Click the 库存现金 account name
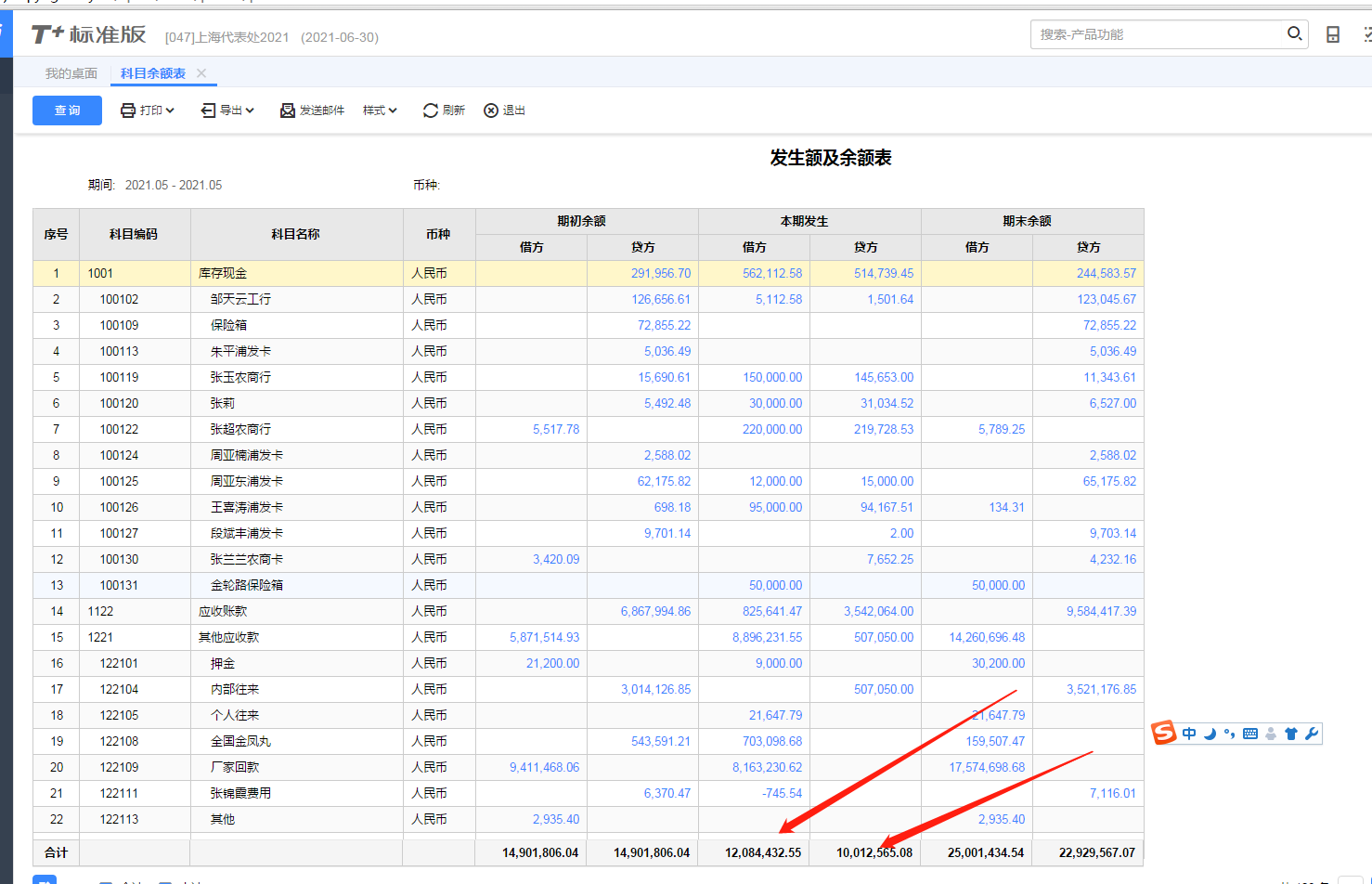This screenshot has width=1372, height=884. [223, 273]
